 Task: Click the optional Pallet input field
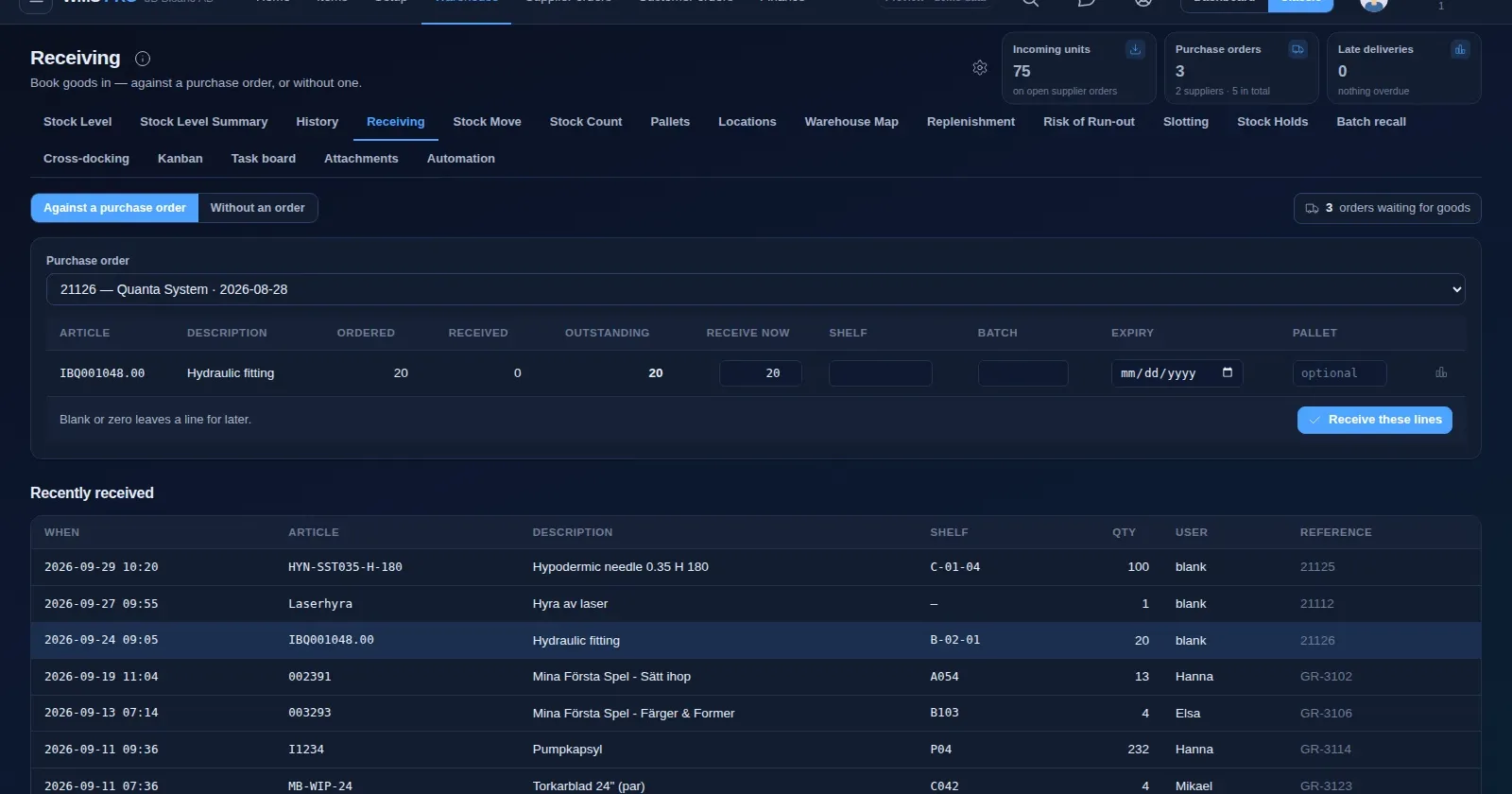1340,373
